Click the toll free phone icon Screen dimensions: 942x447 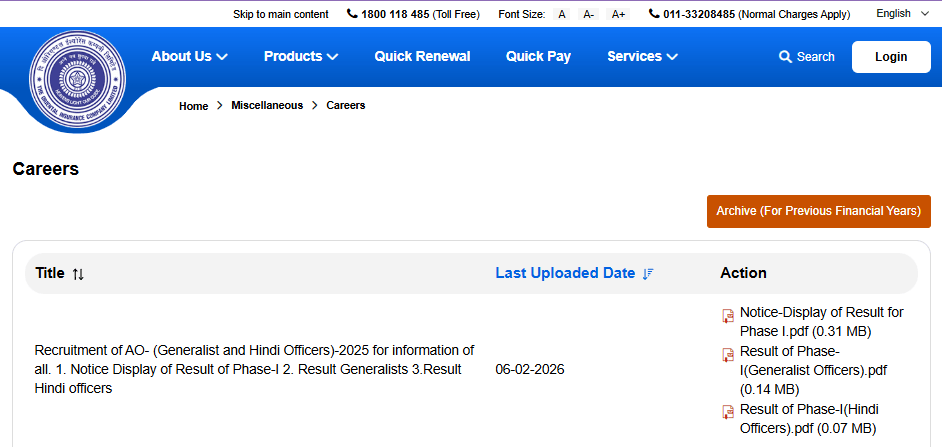(x=352, y=14)
